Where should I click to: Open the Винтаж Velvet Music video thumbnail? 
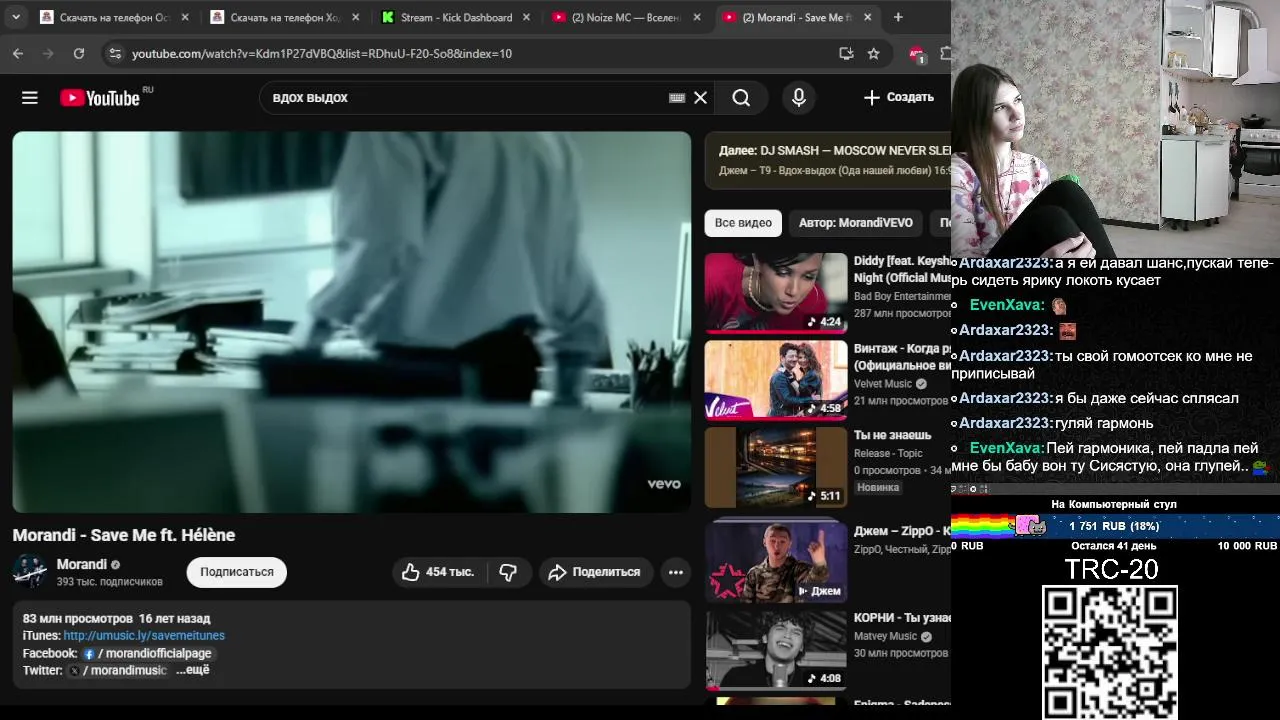(x=776, y=379)
